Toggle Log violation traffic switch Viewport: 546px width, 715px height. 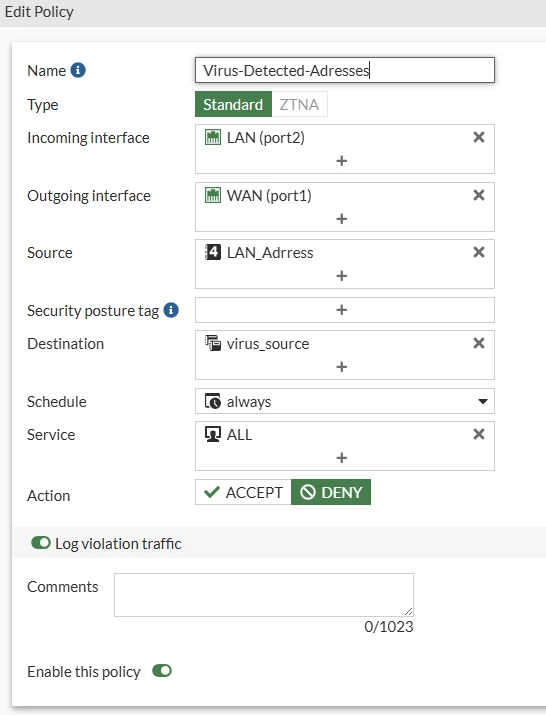41,543
